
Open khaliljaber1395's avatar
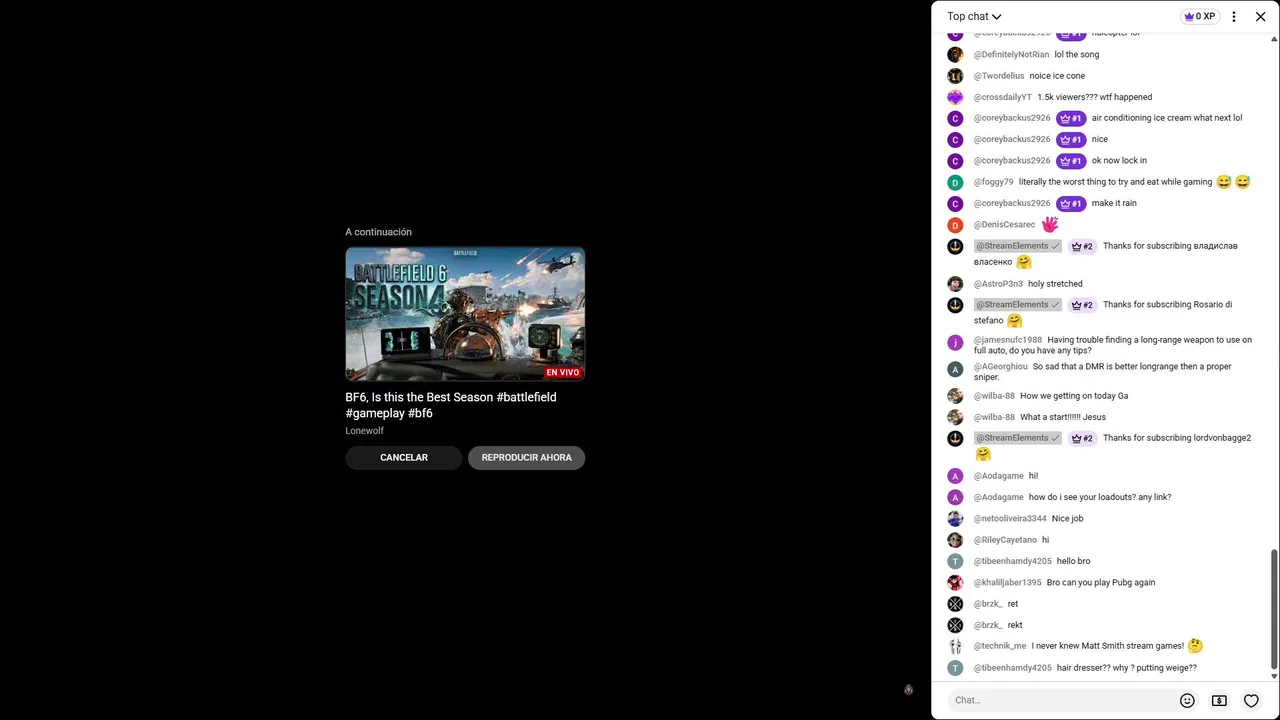pos(955,583)
